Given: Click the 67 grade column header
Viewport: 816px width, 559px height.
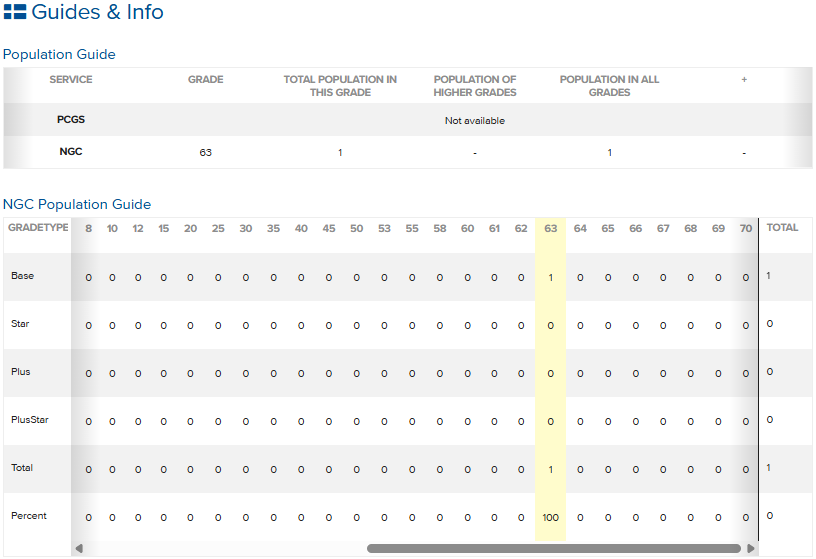Looking at the screenshot, I should [663, 228].
